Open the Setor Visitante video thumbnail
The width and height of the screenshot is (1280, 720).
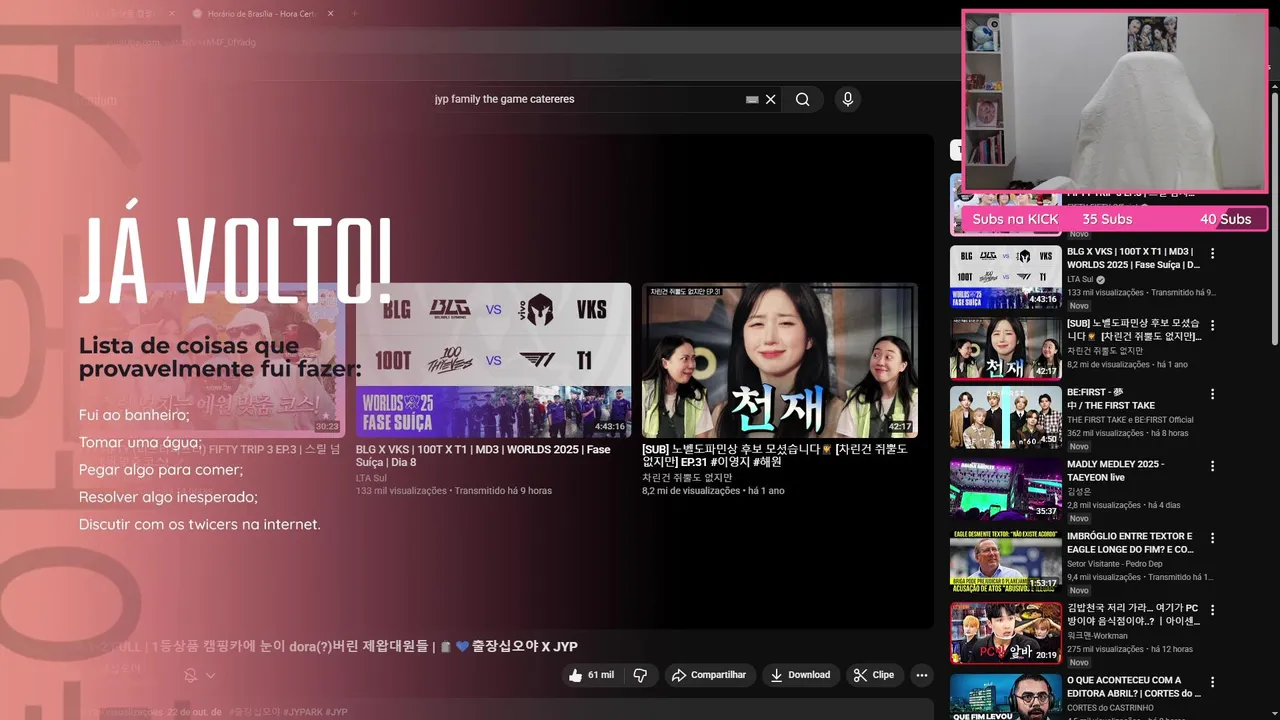(1006, 561)
